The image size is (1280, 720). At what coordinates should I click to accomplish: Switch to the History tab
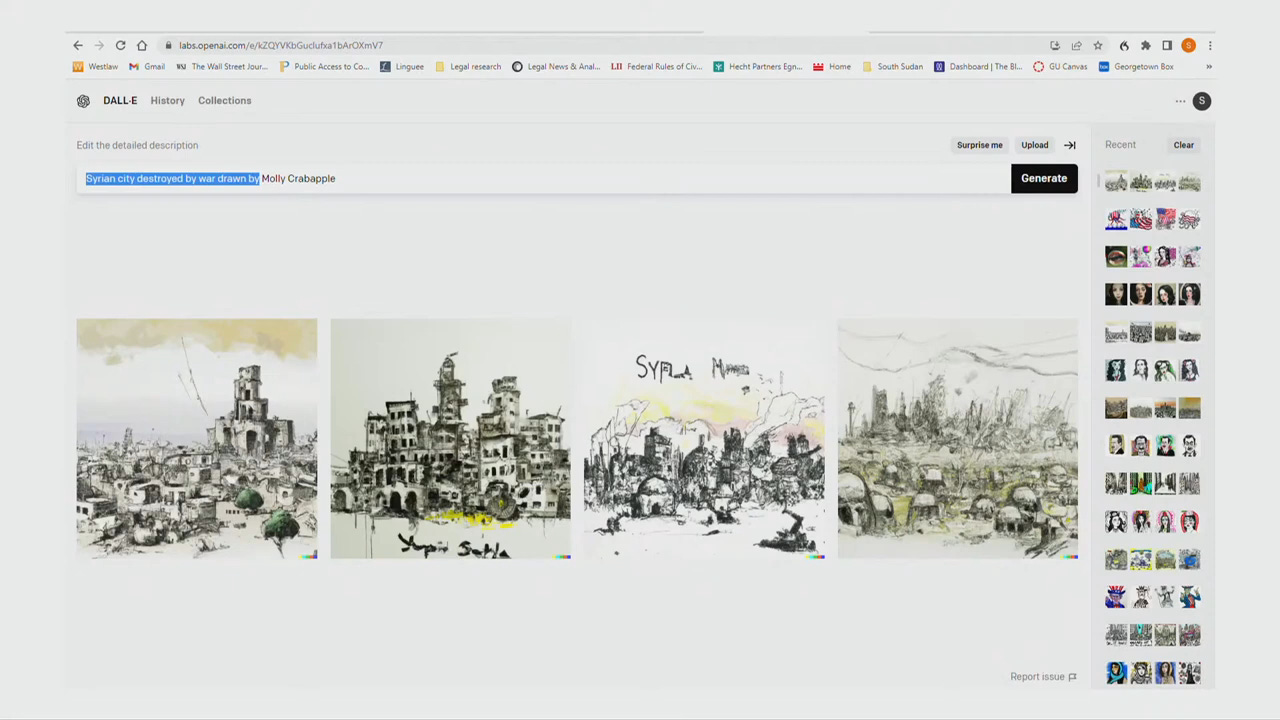(168, 101)
